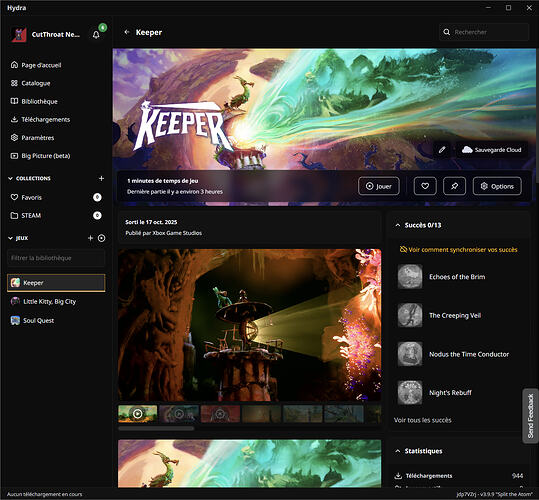The image size is (539, 500).
Task: Click the STEAM folder icon
Action: (14, 215)
